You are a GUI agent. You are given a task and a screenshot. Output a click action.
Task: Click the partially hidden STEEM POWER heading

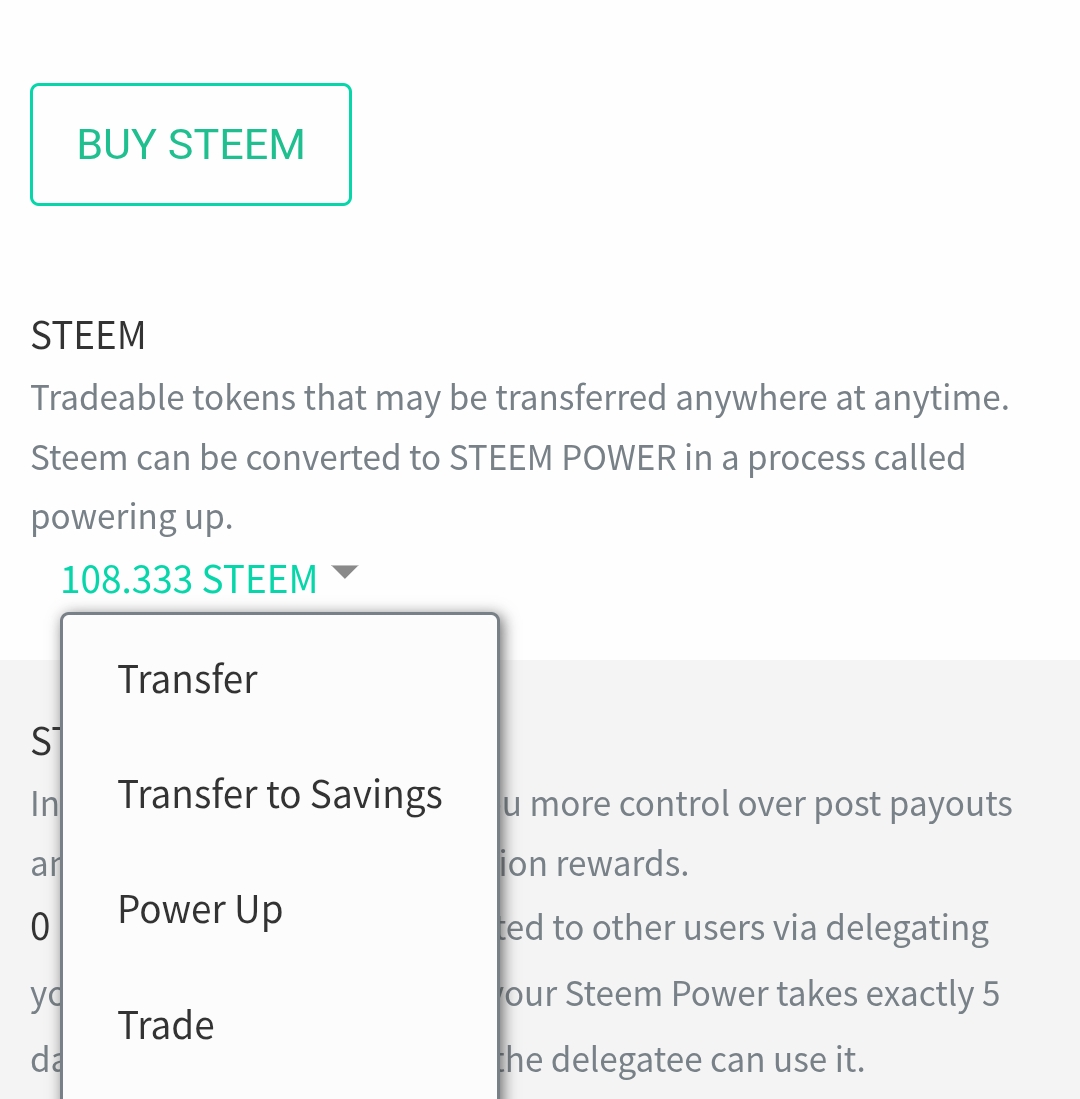coord(46,742)
